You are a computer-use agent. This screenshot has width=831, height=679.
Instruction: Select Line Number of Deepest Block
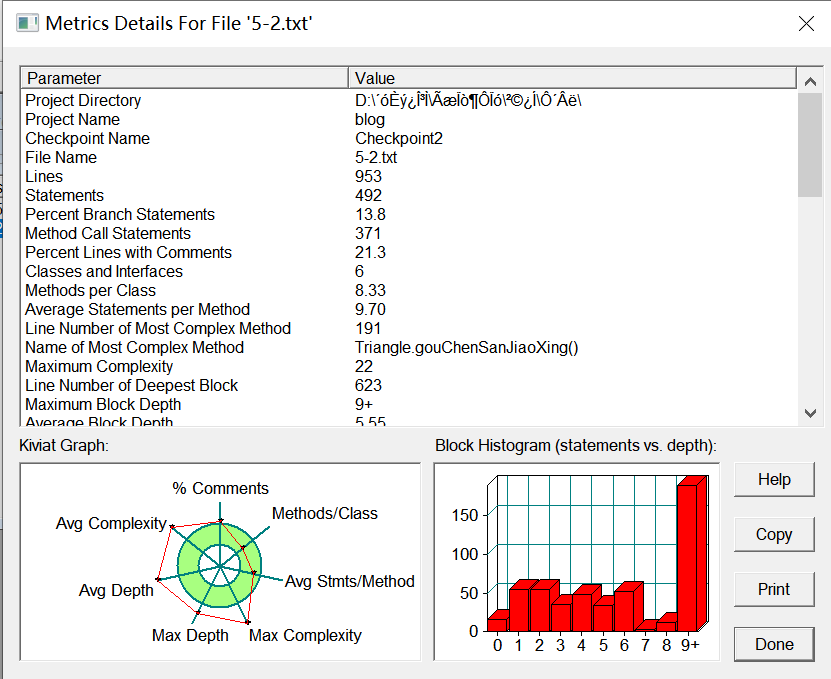point(408,385)
